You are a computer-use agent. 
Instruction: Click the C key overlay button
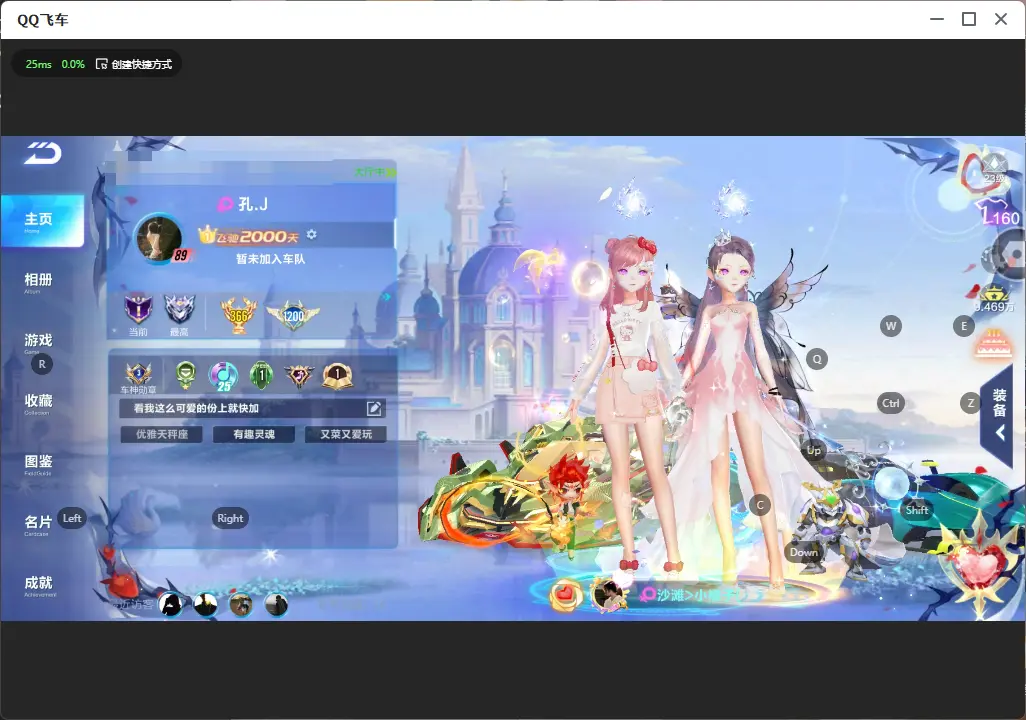click(x=760, y=505)
